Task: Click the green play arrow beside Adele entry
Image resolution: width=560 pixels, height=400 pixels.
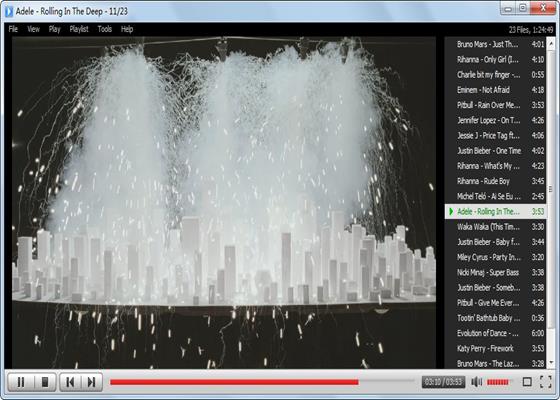Action: click(x=451, y=211)
